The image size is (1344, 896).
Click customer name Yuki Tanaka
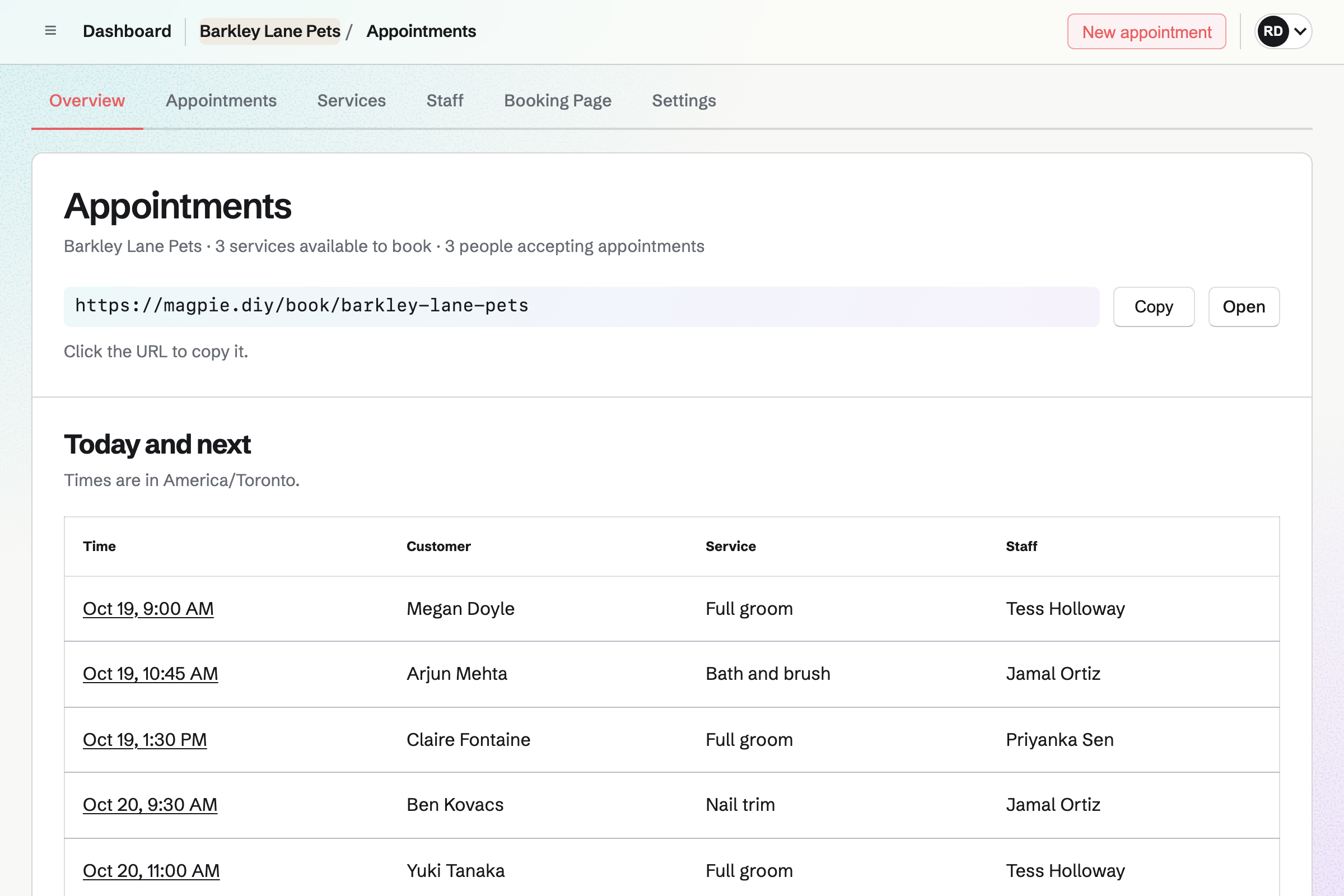[455, 871]
